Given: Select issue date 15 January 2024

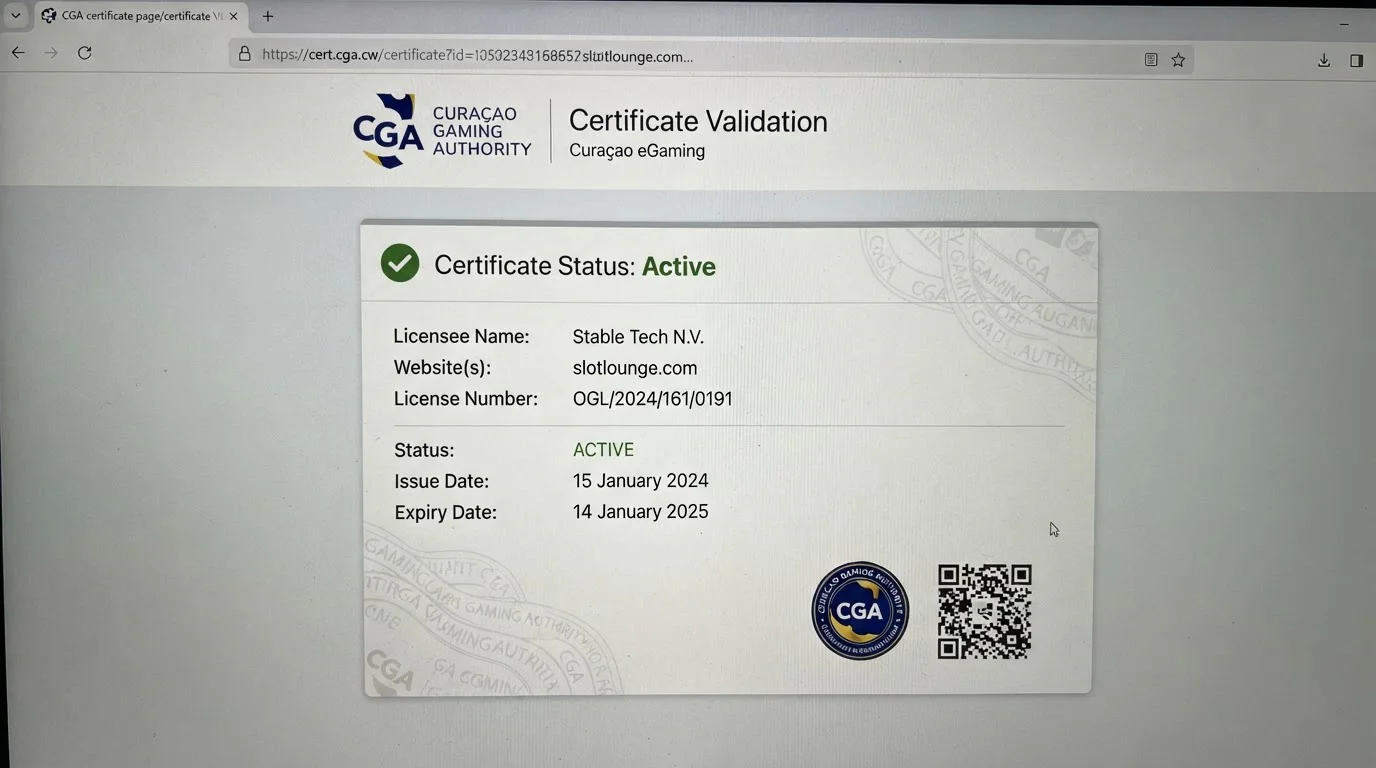Looking at the screenshot, I should click(640, 481).
